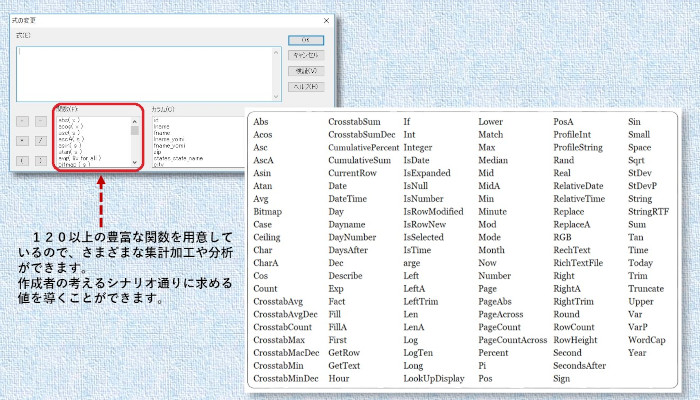The width and height of the screenshot is (700, 400).
Task: Click the plus operator button
Action: [x=23, y=121]
